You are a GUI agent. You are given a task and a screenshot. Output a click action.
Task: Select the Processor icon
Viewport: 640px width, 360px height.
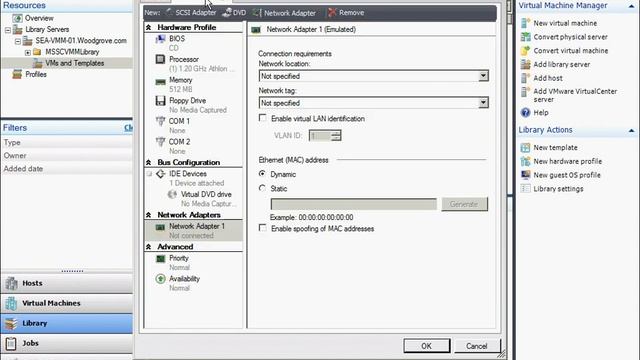pos(160,60)
